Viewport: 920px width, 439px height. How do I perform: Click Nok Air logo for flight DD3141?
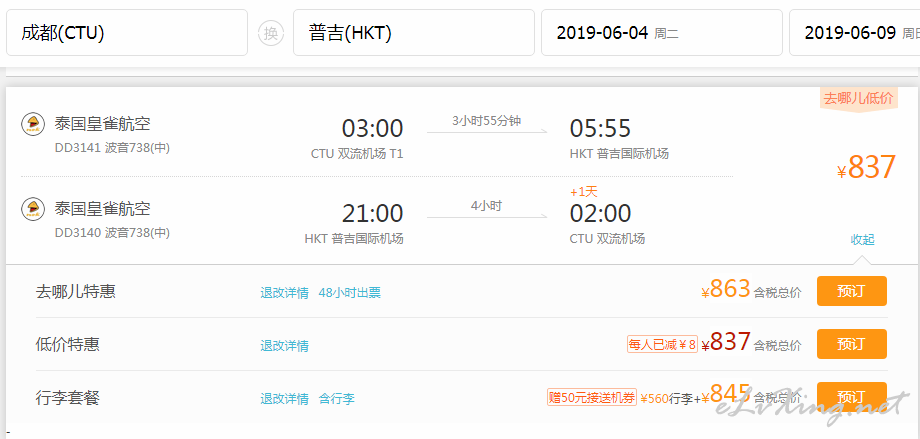33,124
